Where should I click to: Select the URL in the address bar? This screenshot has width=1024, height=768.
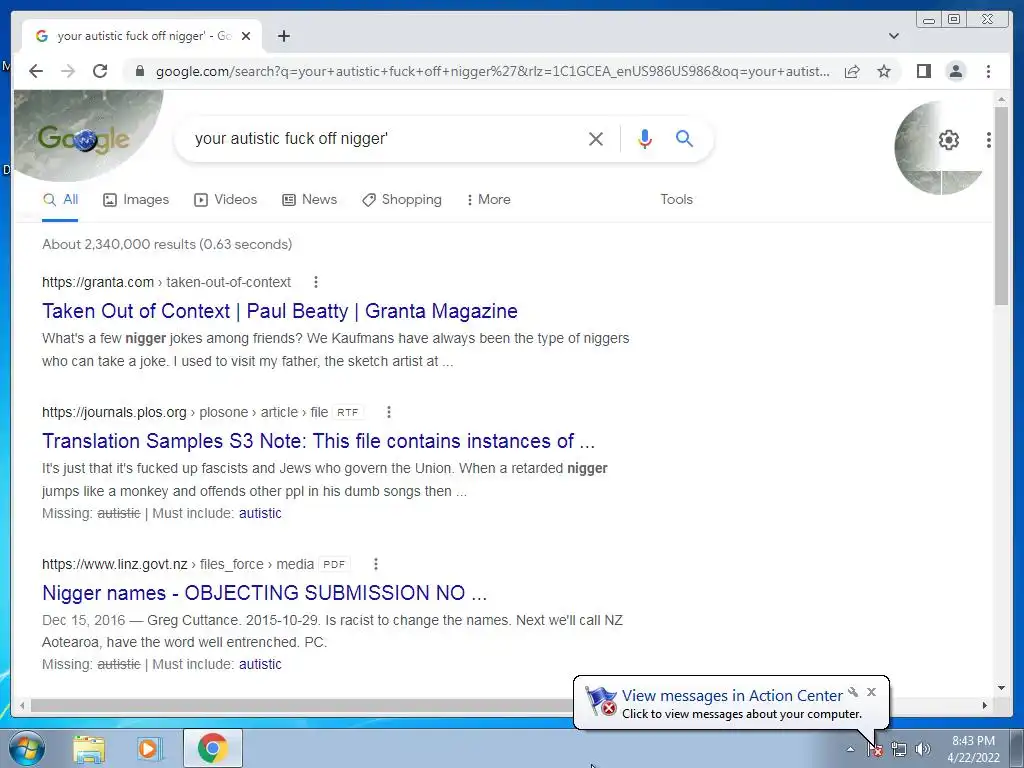tap(493, 71)
